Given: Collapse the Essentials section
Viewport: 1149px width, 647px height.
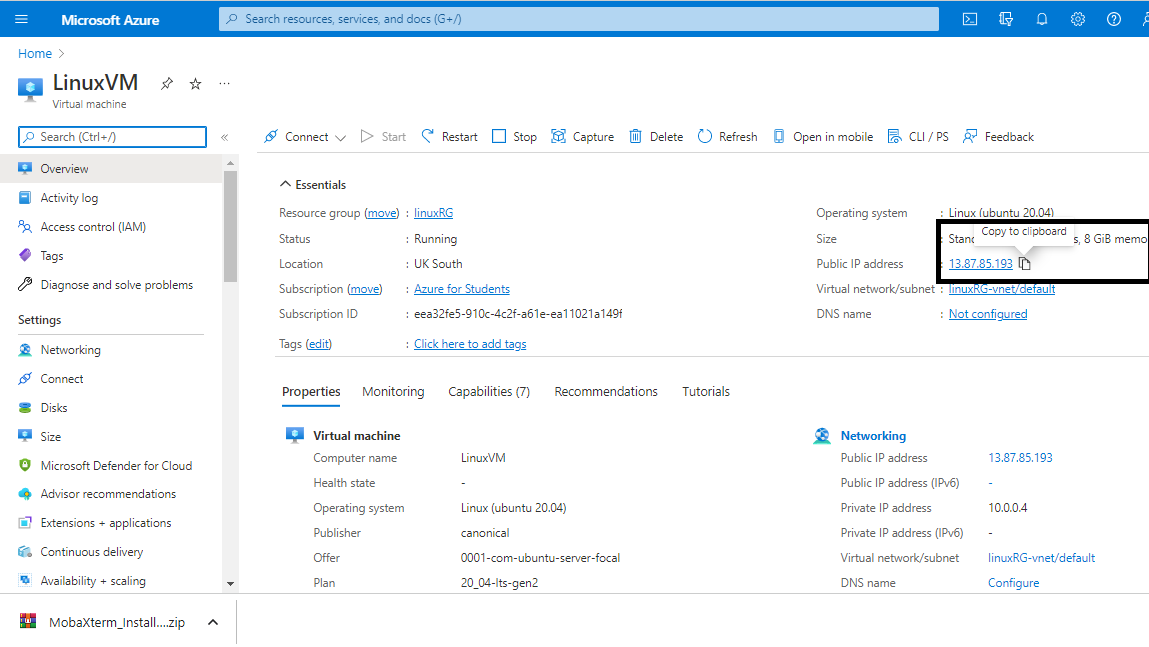Looking at the screenshot, I should (313, 185).
